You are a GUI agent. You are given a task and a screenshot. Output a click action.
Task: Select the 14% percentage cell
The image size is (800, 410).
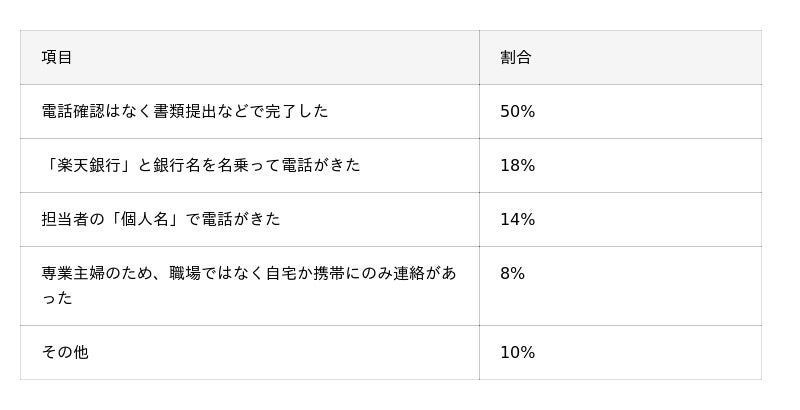point(517,219)
